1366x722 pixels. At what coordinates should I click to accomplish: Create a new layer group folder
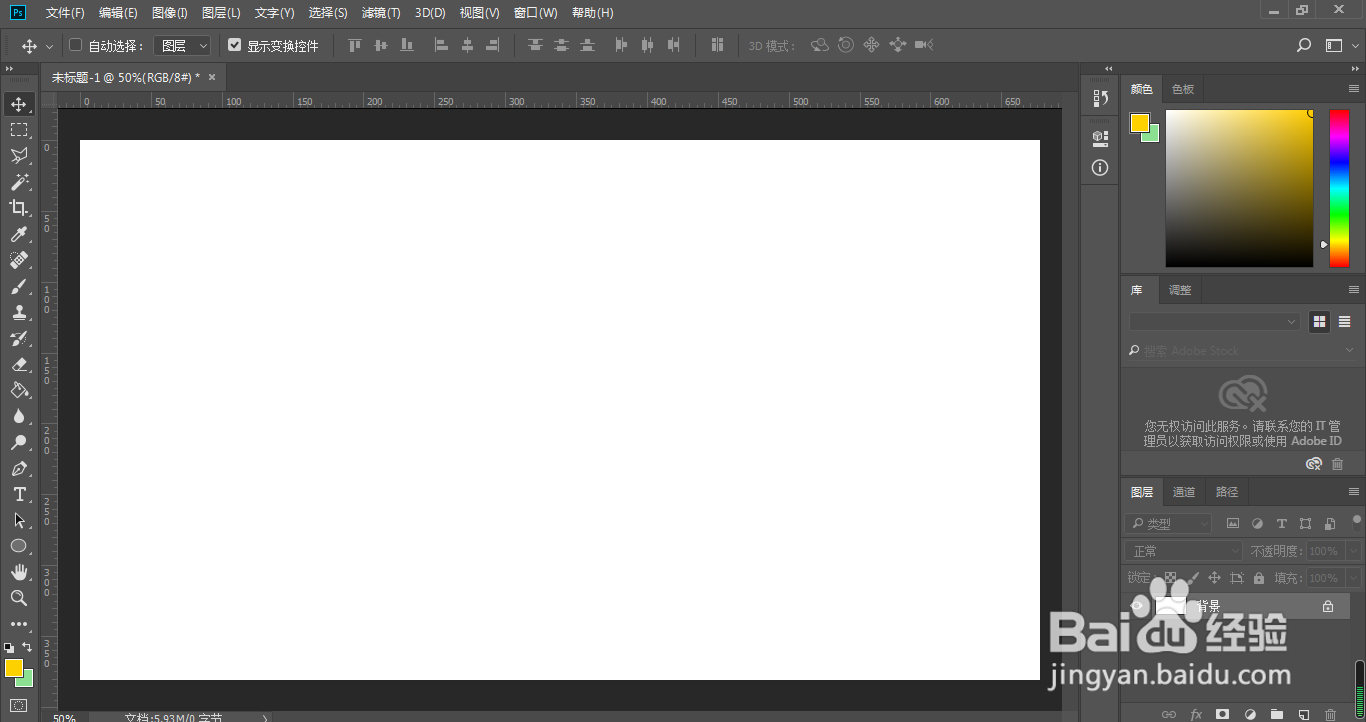pos(1277,715)
